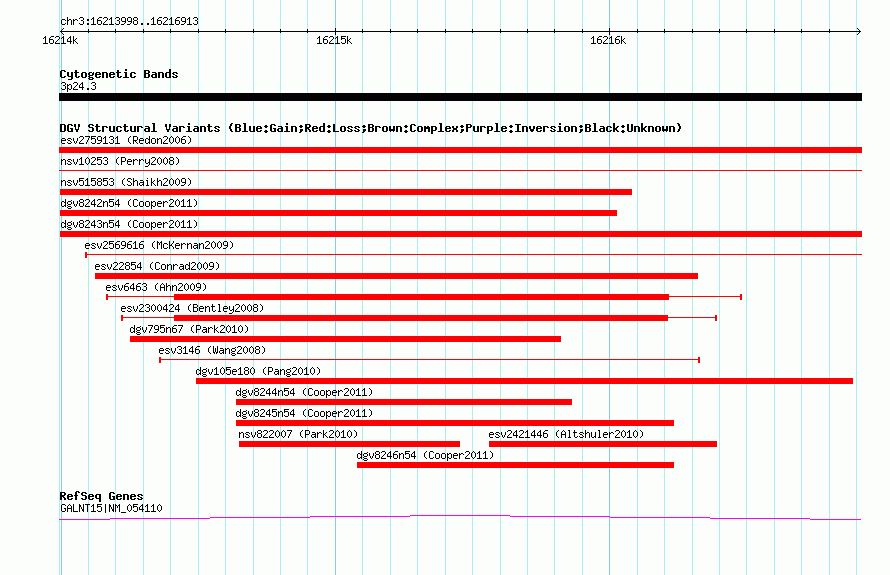
Task: Click the red bar under dgv8244n54
Action: pos(404,402)
